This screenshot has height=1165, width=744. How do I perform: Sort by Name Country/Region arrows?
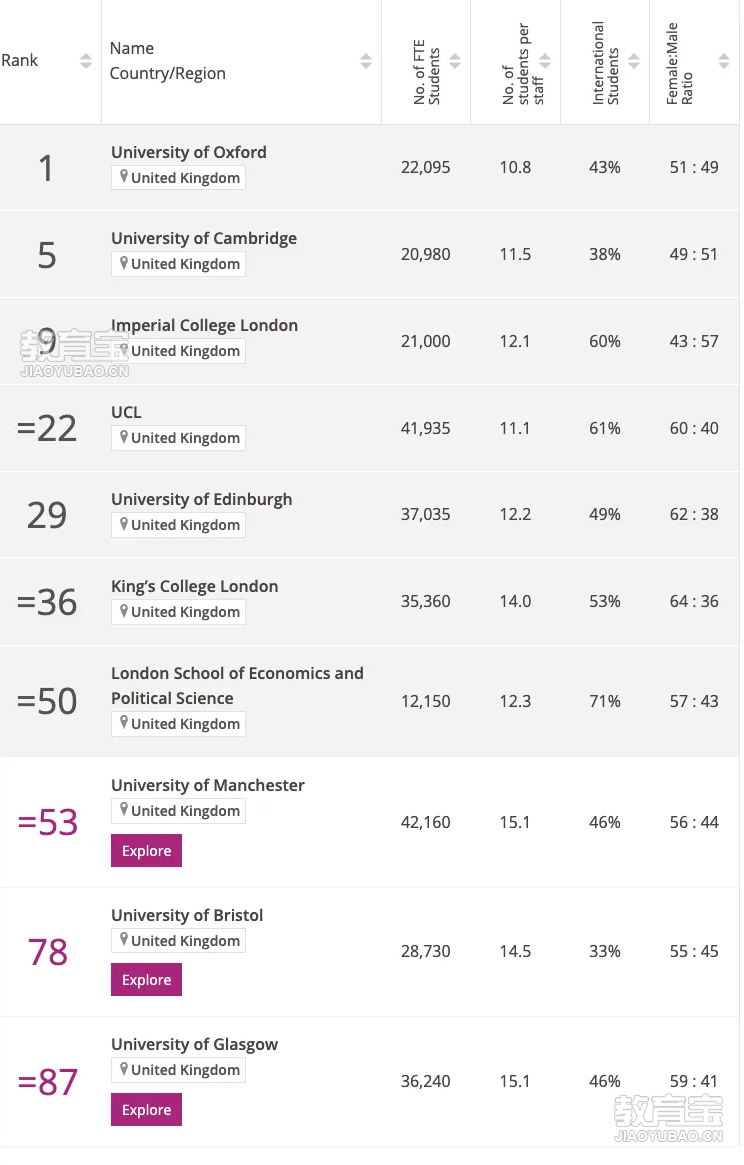click(x=366, y=61)
